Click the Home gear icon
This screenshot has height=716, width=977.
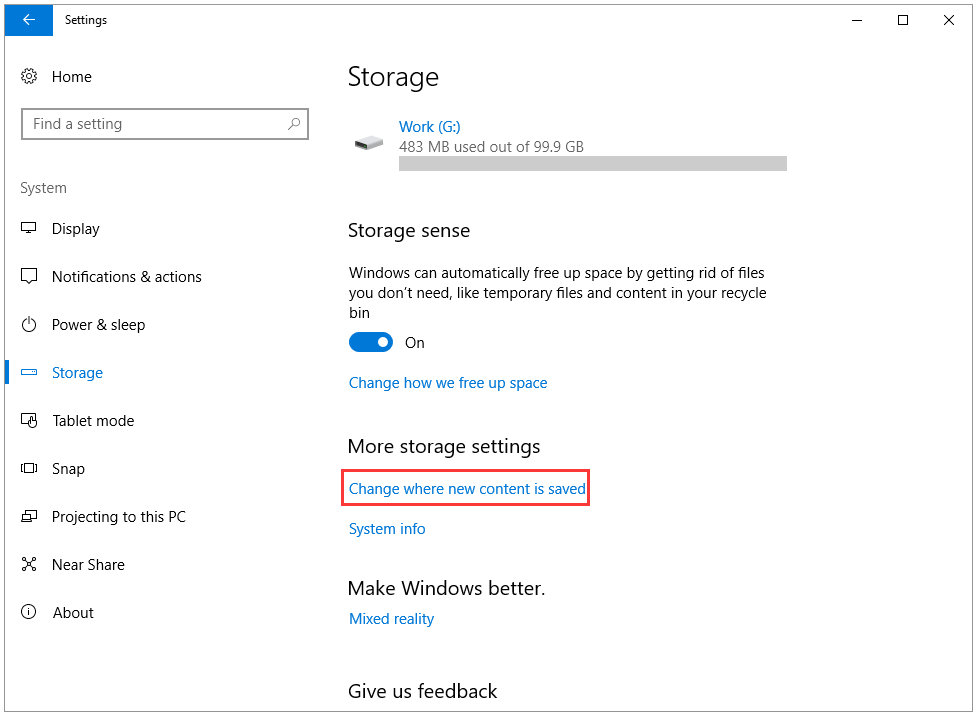coord(29,77)
